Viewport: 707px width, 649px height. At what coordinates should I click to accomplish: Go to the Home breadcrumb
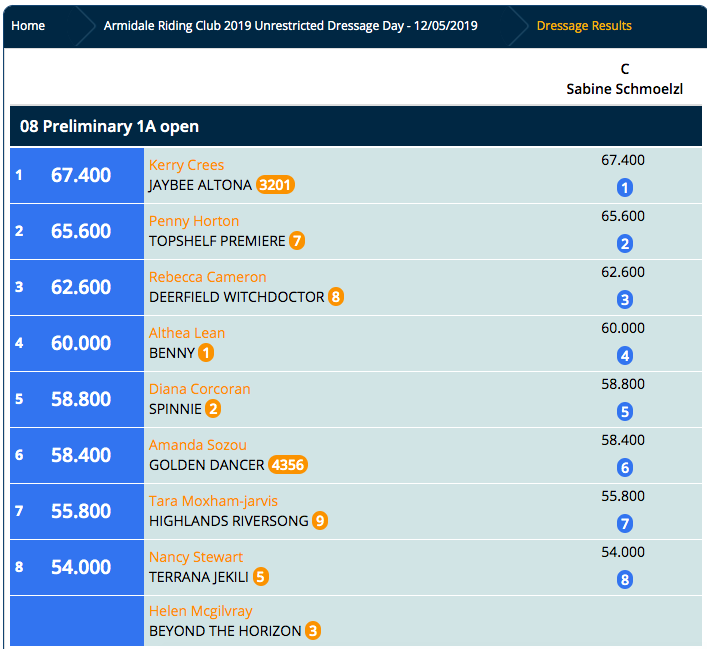[x=28, y=26]
